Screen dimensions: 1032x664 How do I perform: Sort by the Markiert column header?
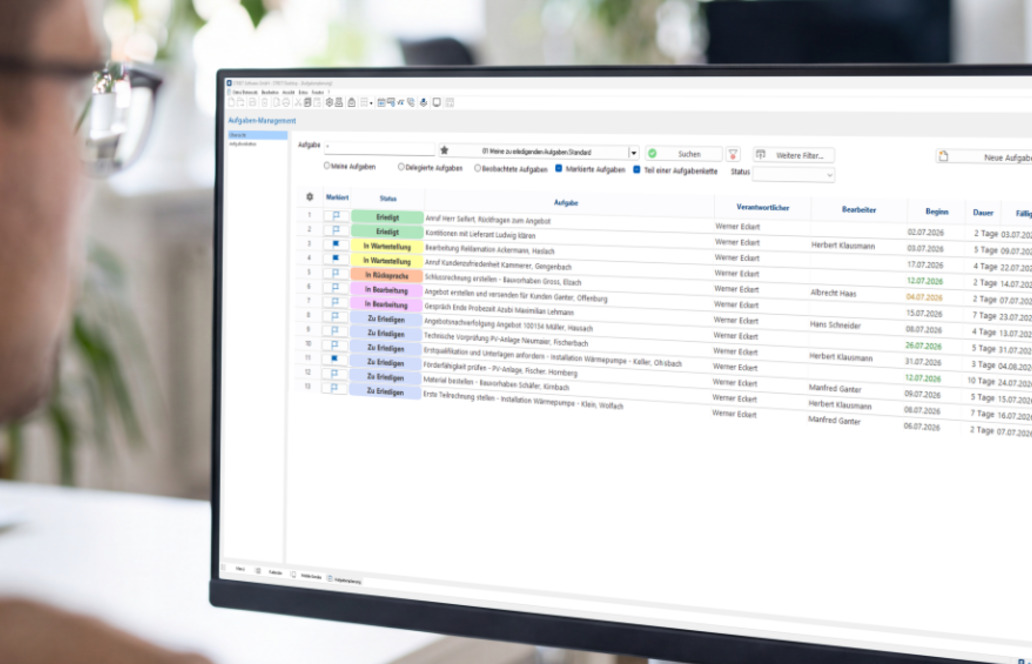(337, 197)
